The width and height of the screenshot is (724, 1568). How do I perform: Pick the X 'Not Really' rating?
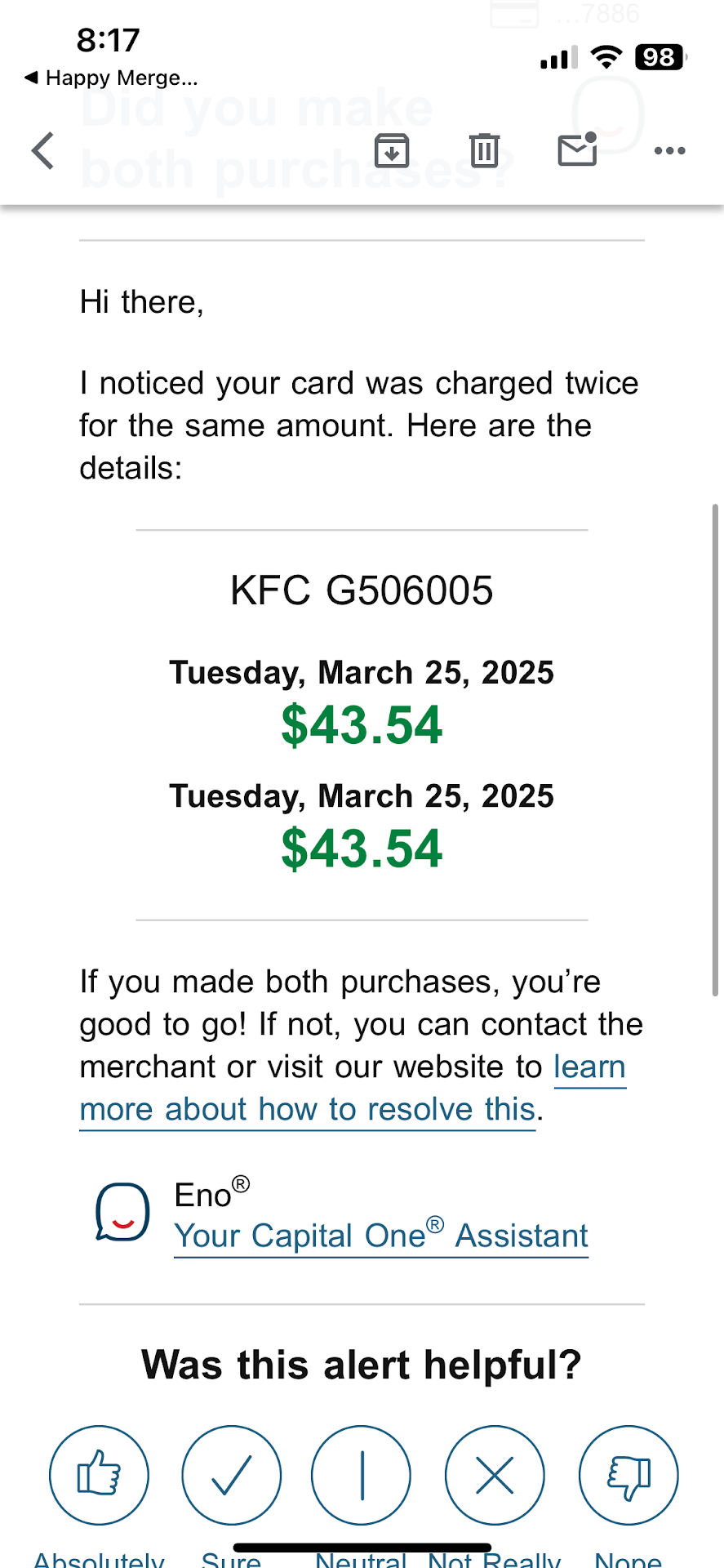pos(495,1474)
